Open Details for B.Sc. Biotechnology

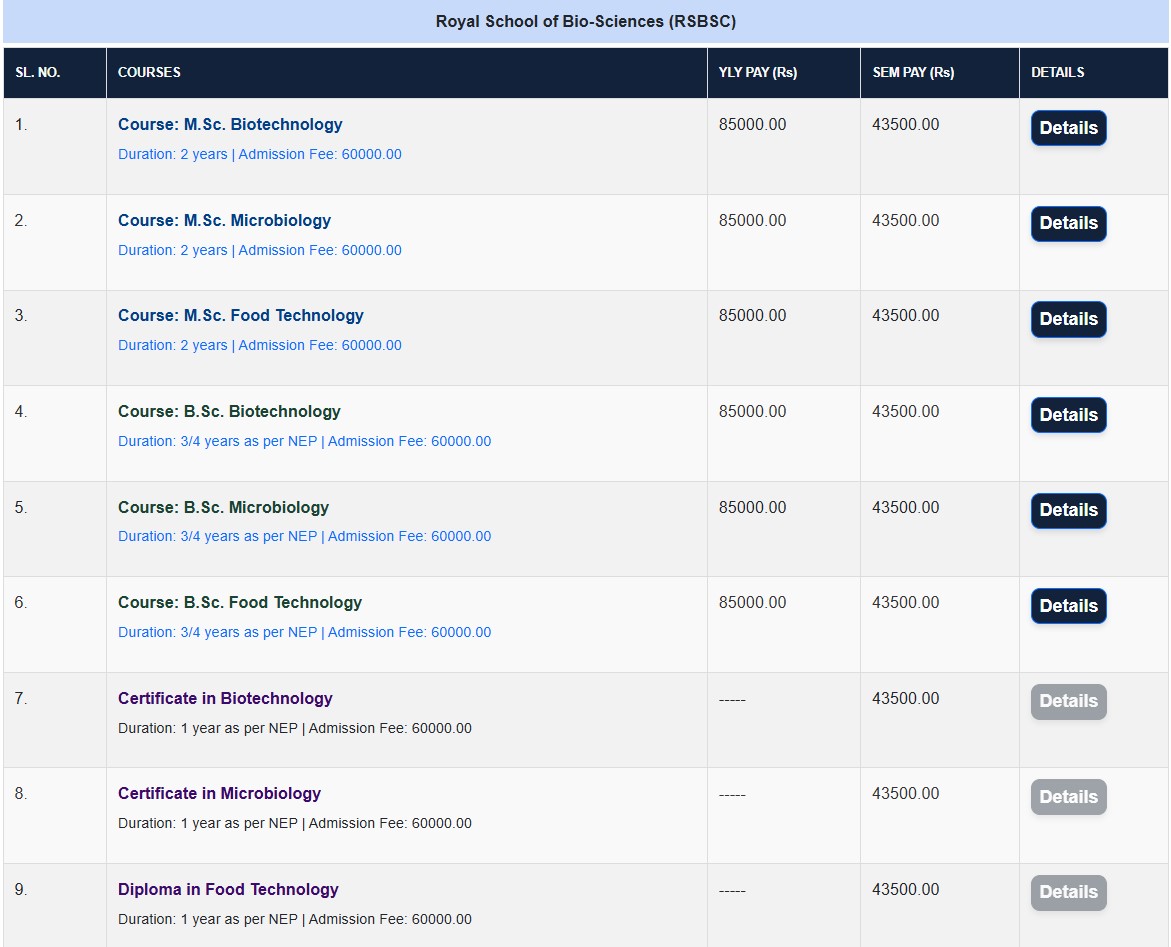(1068, 414)
